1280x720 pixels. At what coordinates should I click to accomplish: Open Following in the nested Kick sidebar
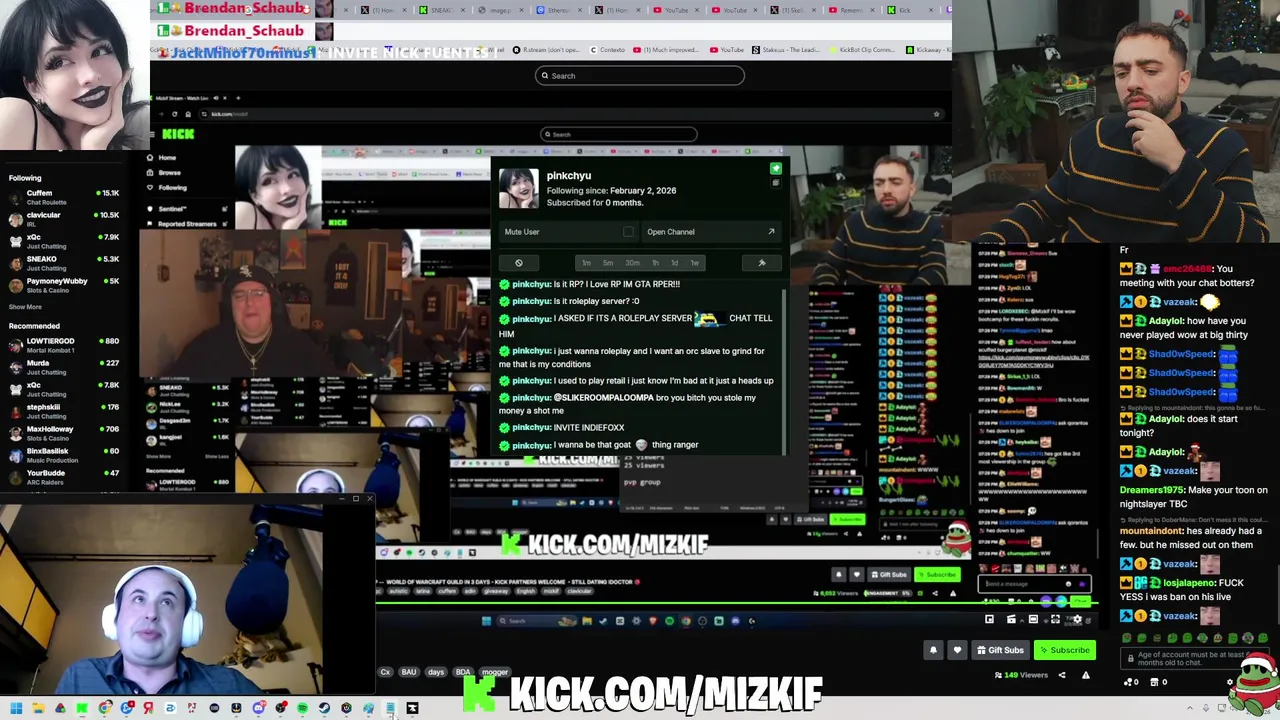[x=166, y=187]
